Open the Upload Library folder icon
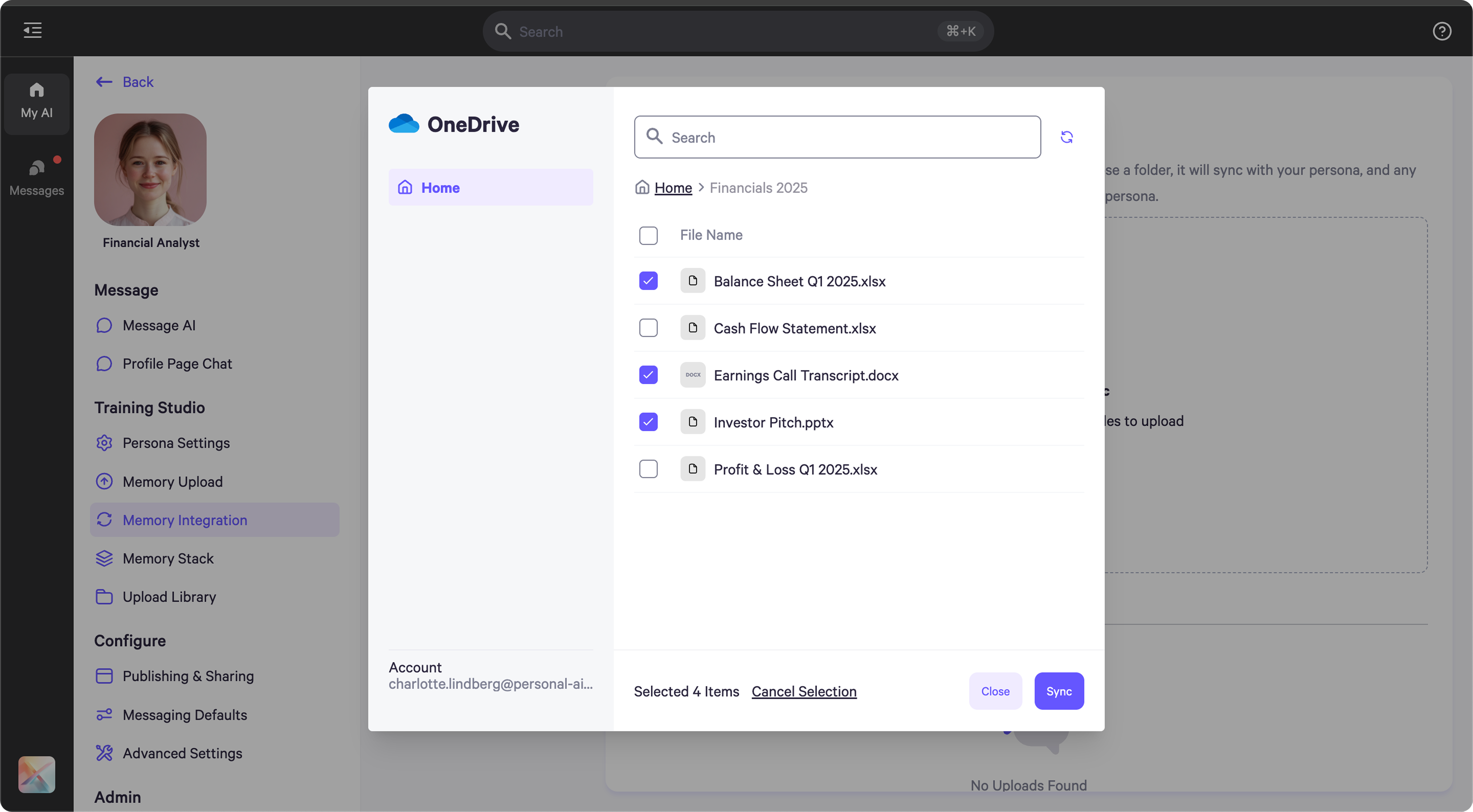Viewport: 1473px width, 812px height. 104,597
